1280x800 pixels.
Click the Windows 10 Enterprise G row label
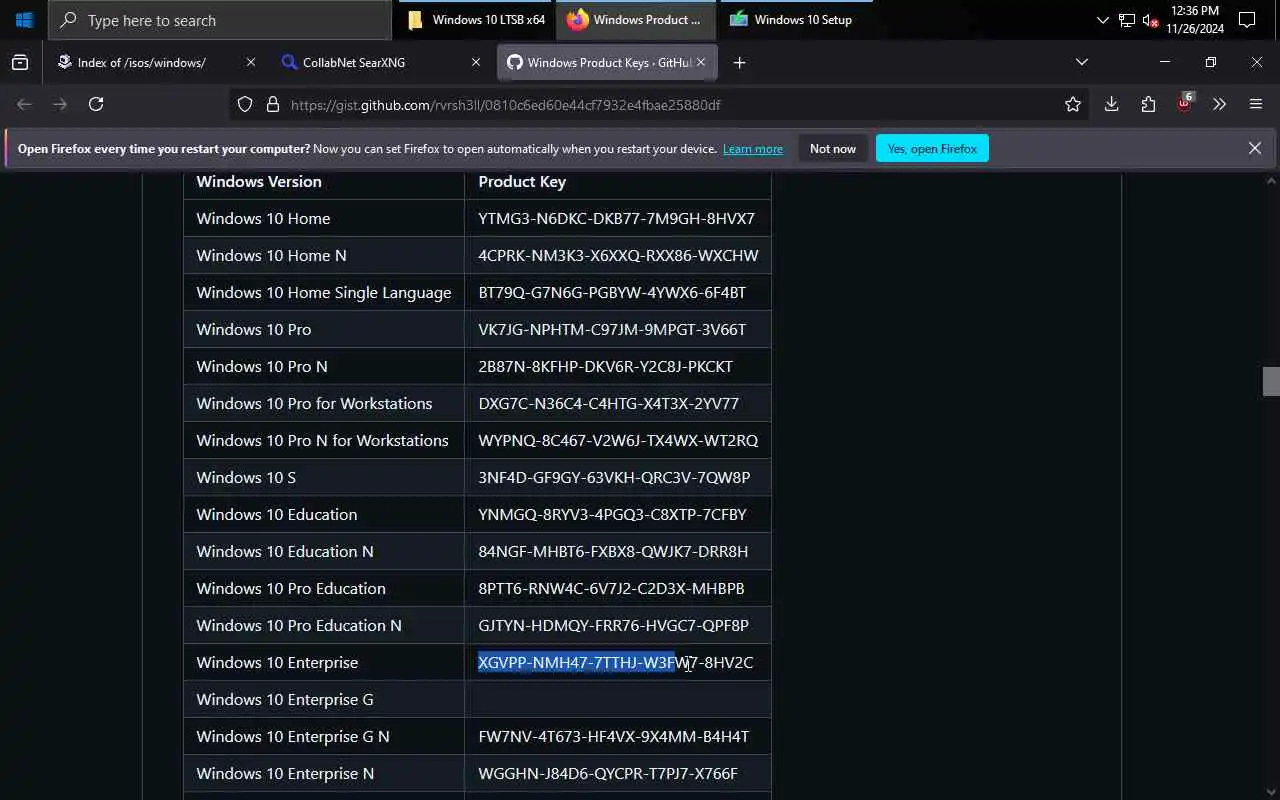285,699
